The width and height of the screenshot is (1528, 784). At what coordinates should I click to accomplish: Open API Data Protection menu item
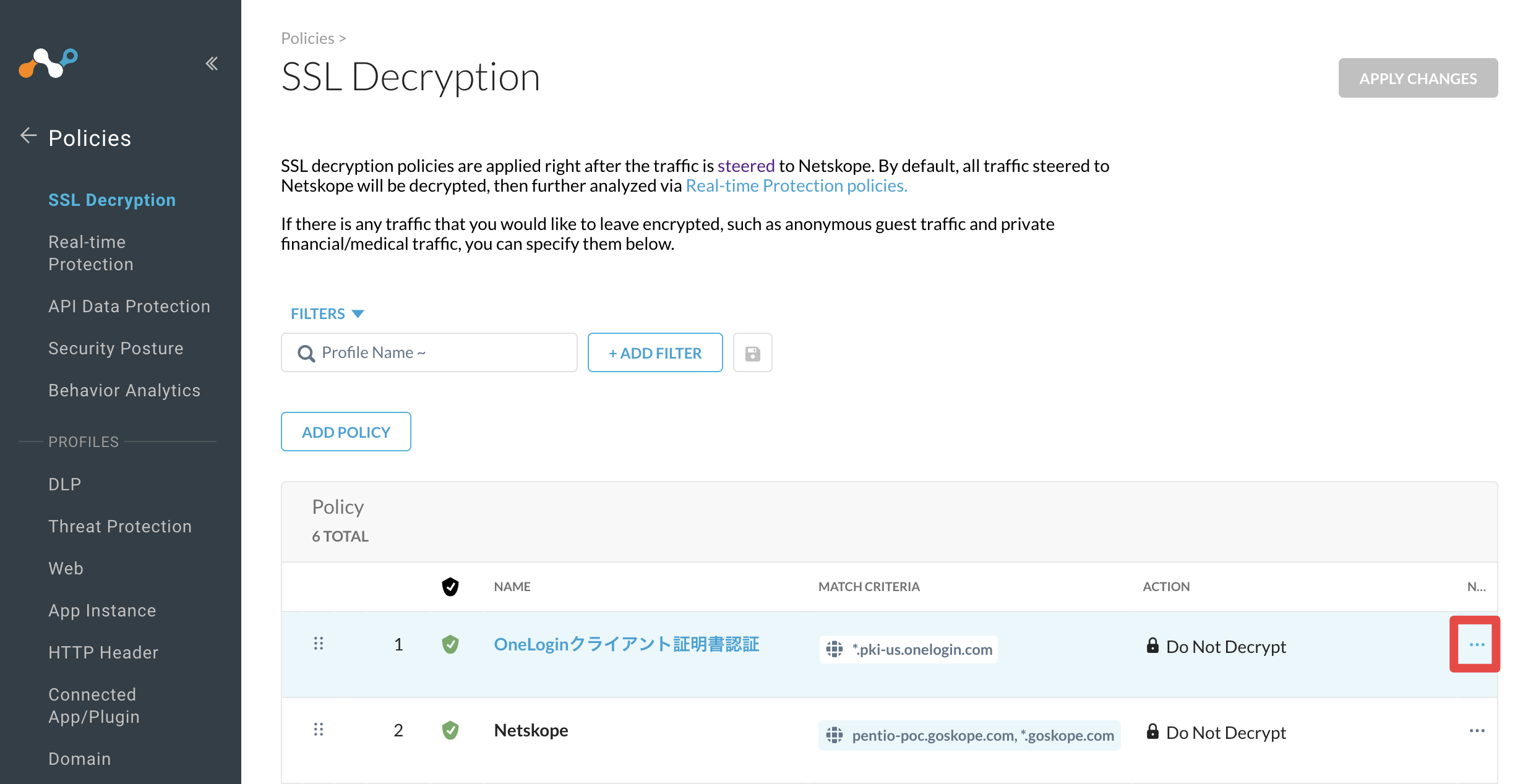tap(129, 306)
